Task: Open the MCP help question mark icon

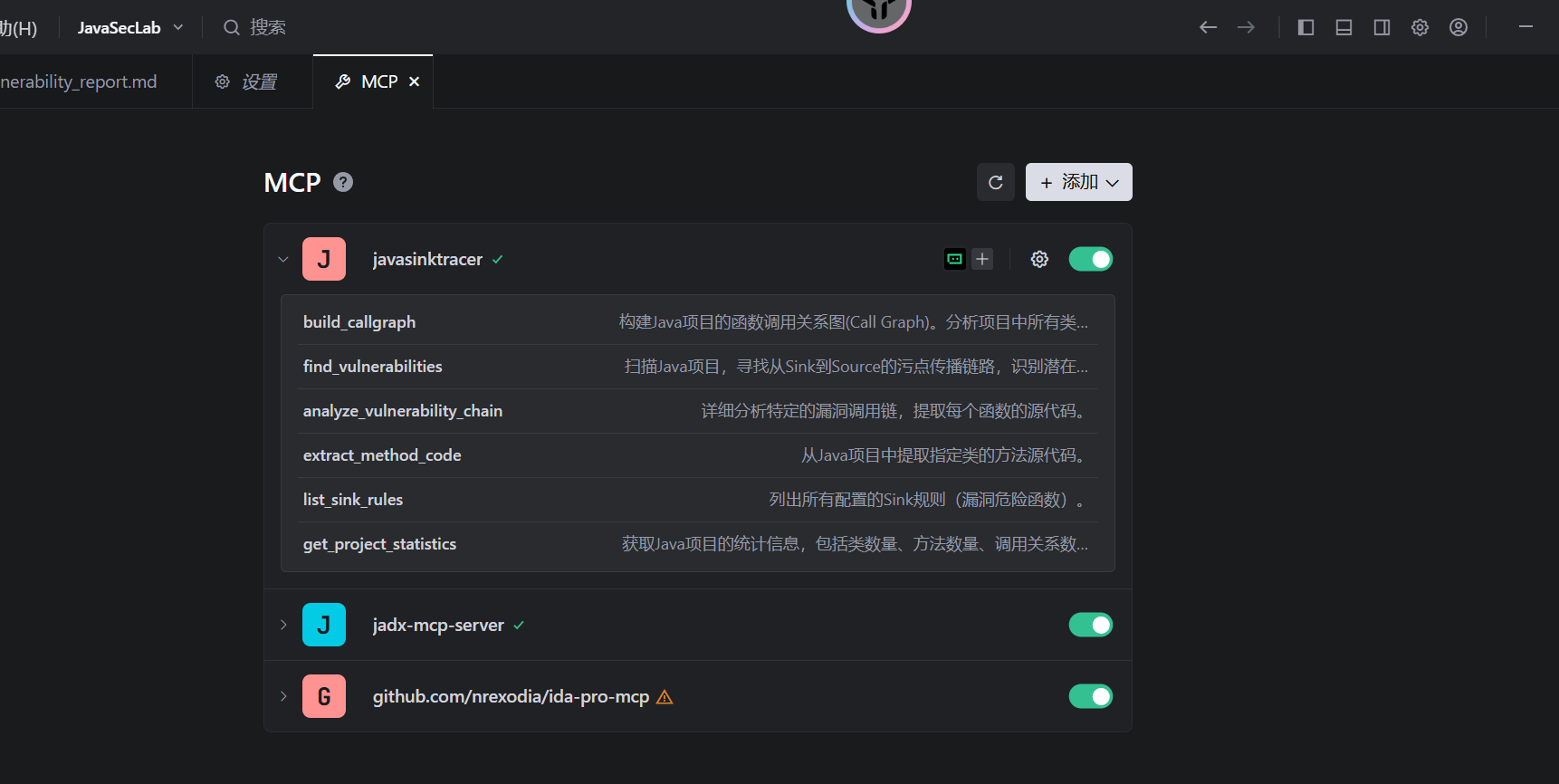Action: click(343, 182)
